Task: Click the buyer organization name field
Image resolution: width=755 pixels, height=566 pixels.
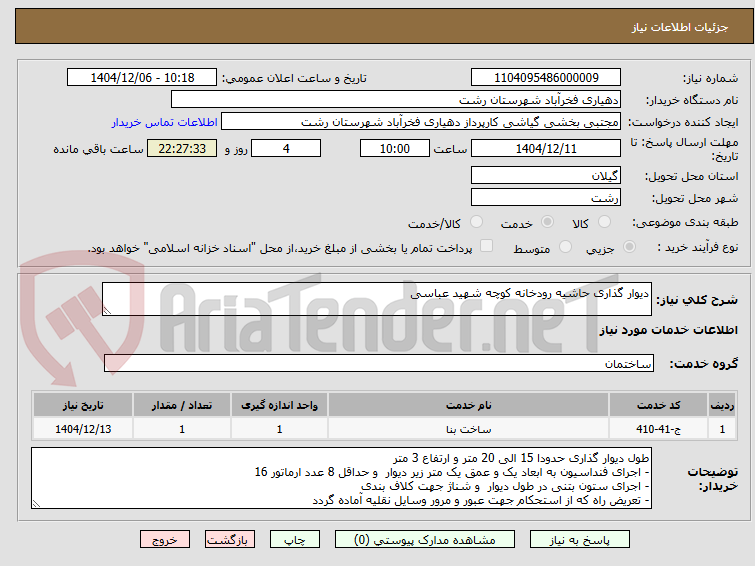Action: point(396,100)
